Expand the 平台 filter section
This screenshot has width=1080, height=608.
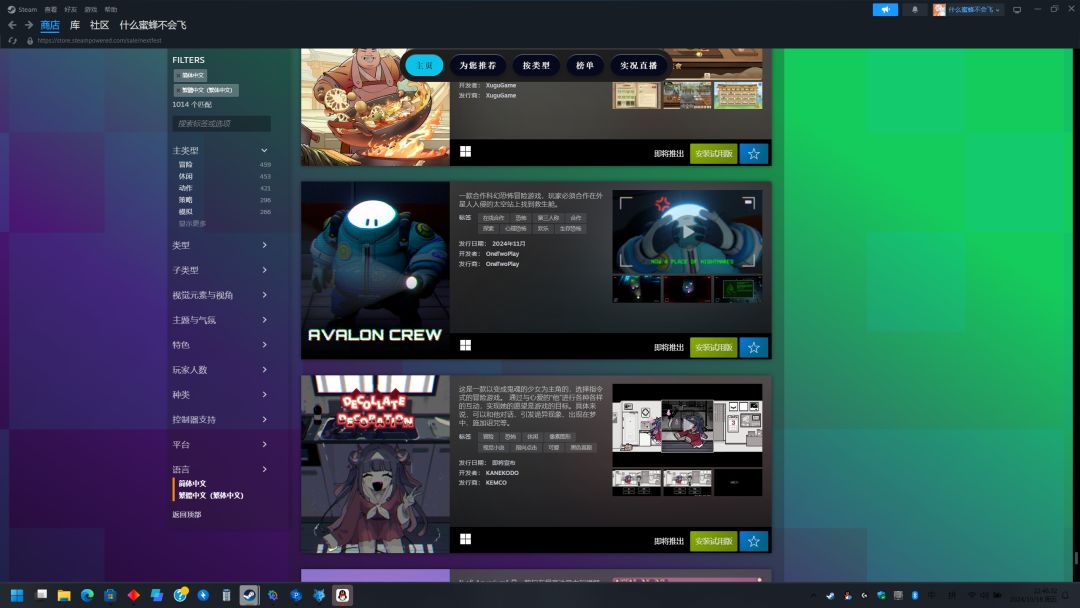(221, 444)
